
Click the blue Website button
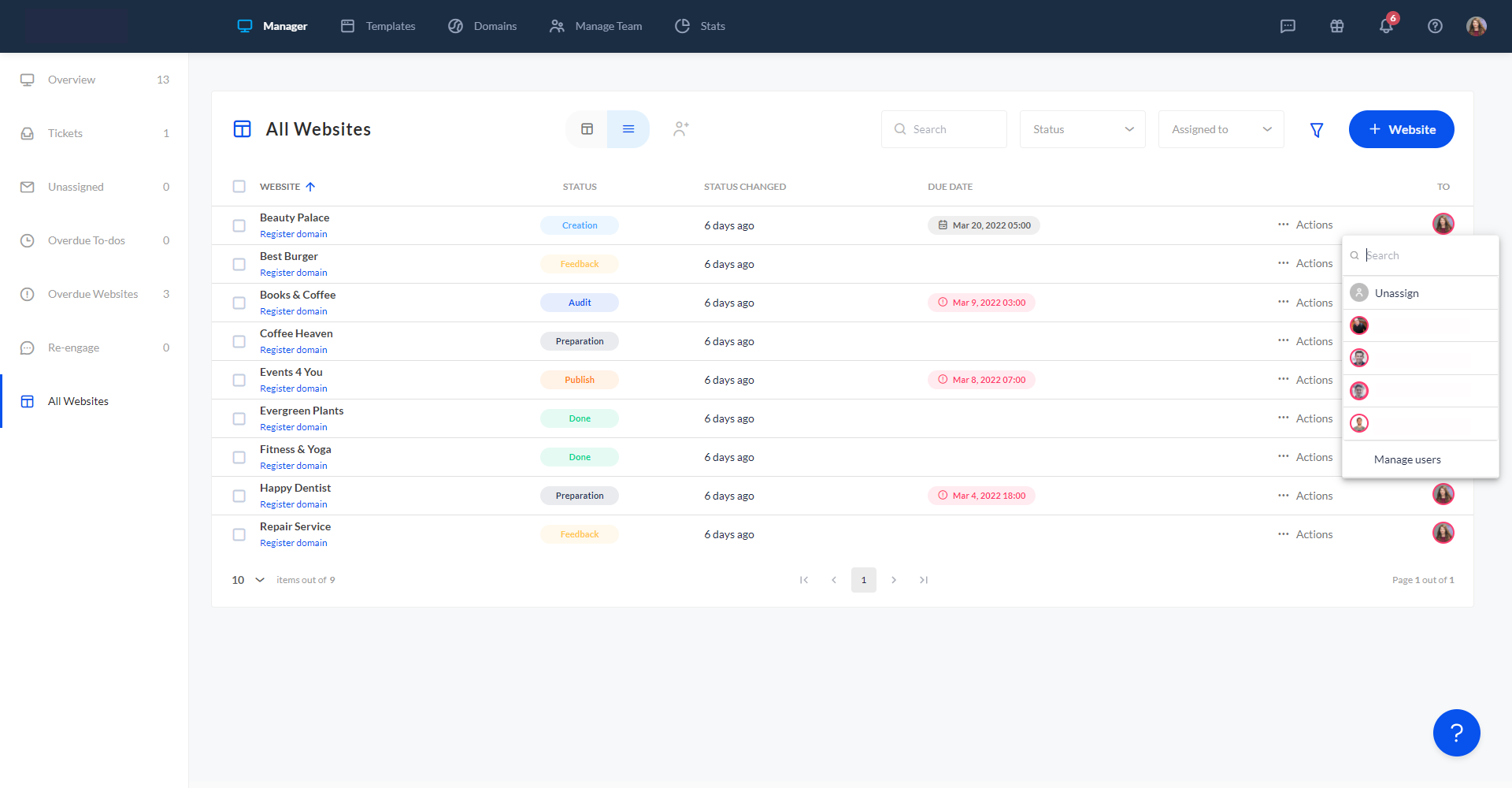(1401, 129)
